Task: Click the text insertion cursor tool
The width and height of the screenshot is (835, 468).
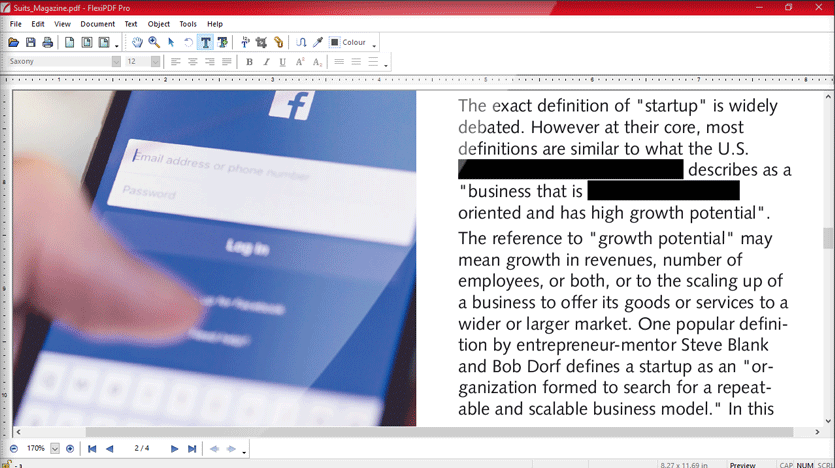Action: click(245, 43)
